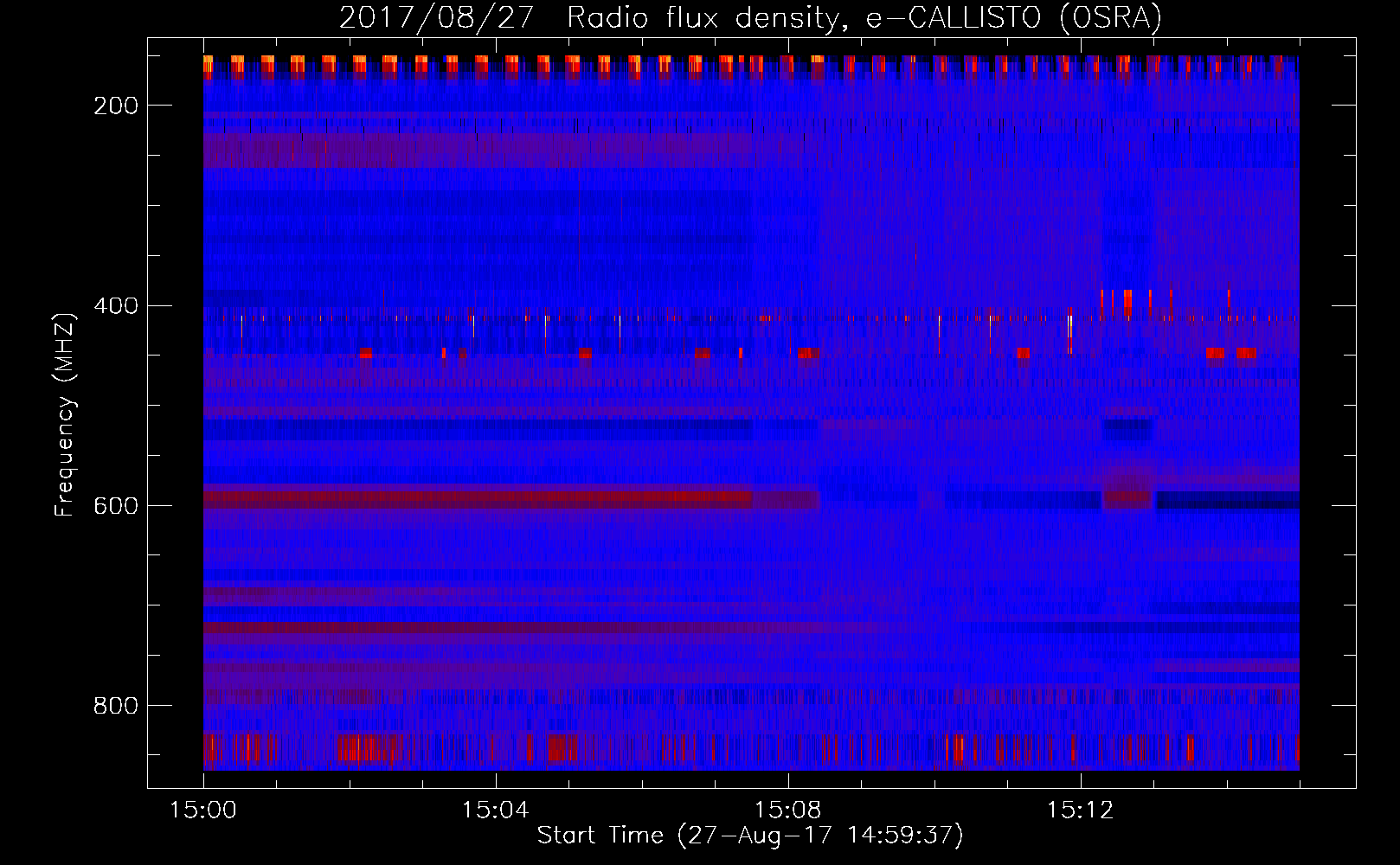Click the 400 frequency tick label
This screenshot has width=1400, height=865.
(116, 306)
